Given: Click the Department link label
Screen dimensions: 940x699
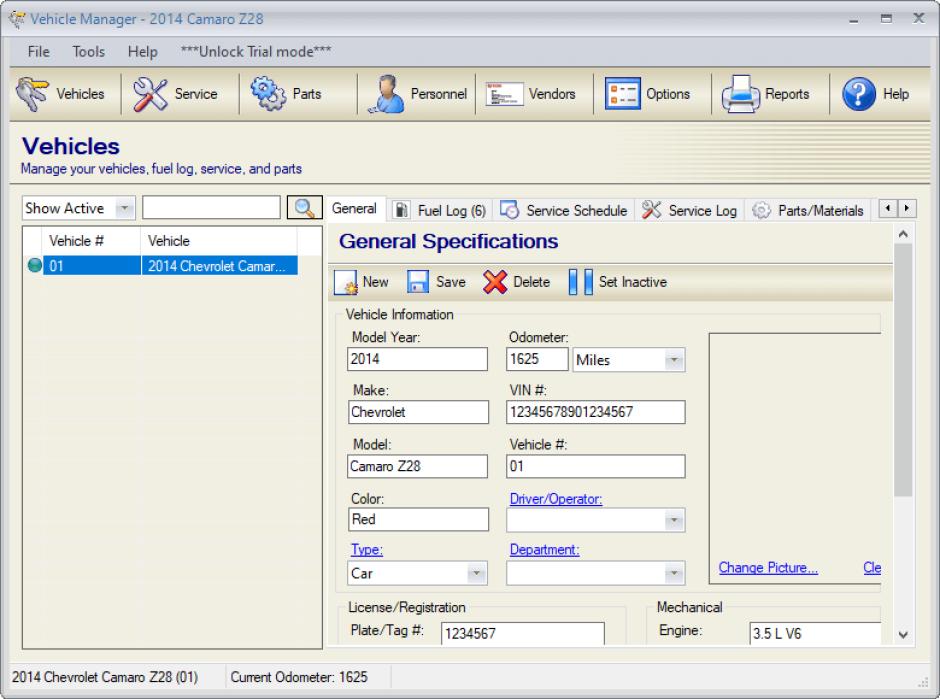Looking at the screenshot, I should 544,550.
